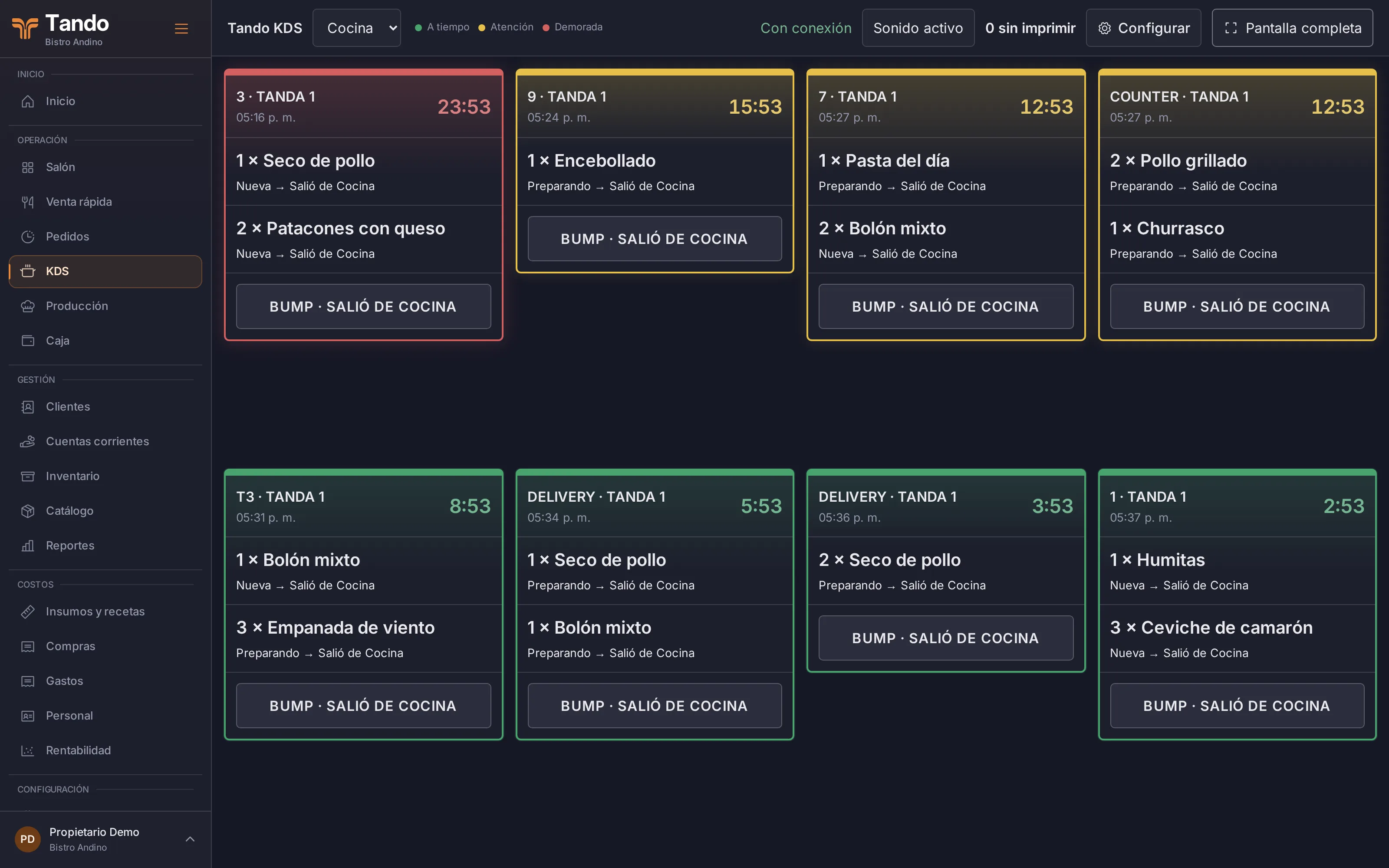The width and height of the screenshot is (1389, 868).
Task: Open Venta rápida section
Action: coord(105,201)
